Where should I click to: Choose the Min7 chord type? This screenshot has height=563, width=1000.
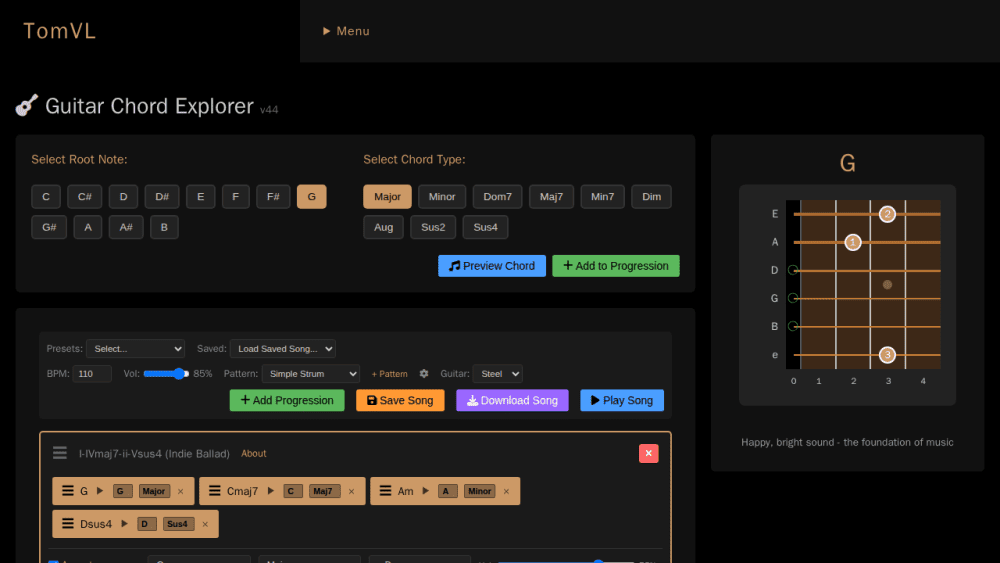(603, 196)
